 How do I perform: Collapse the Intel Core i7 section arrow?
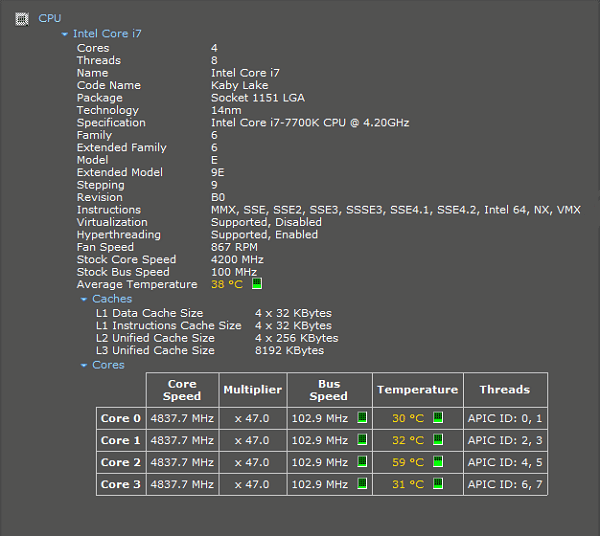(x=65, y=34)
